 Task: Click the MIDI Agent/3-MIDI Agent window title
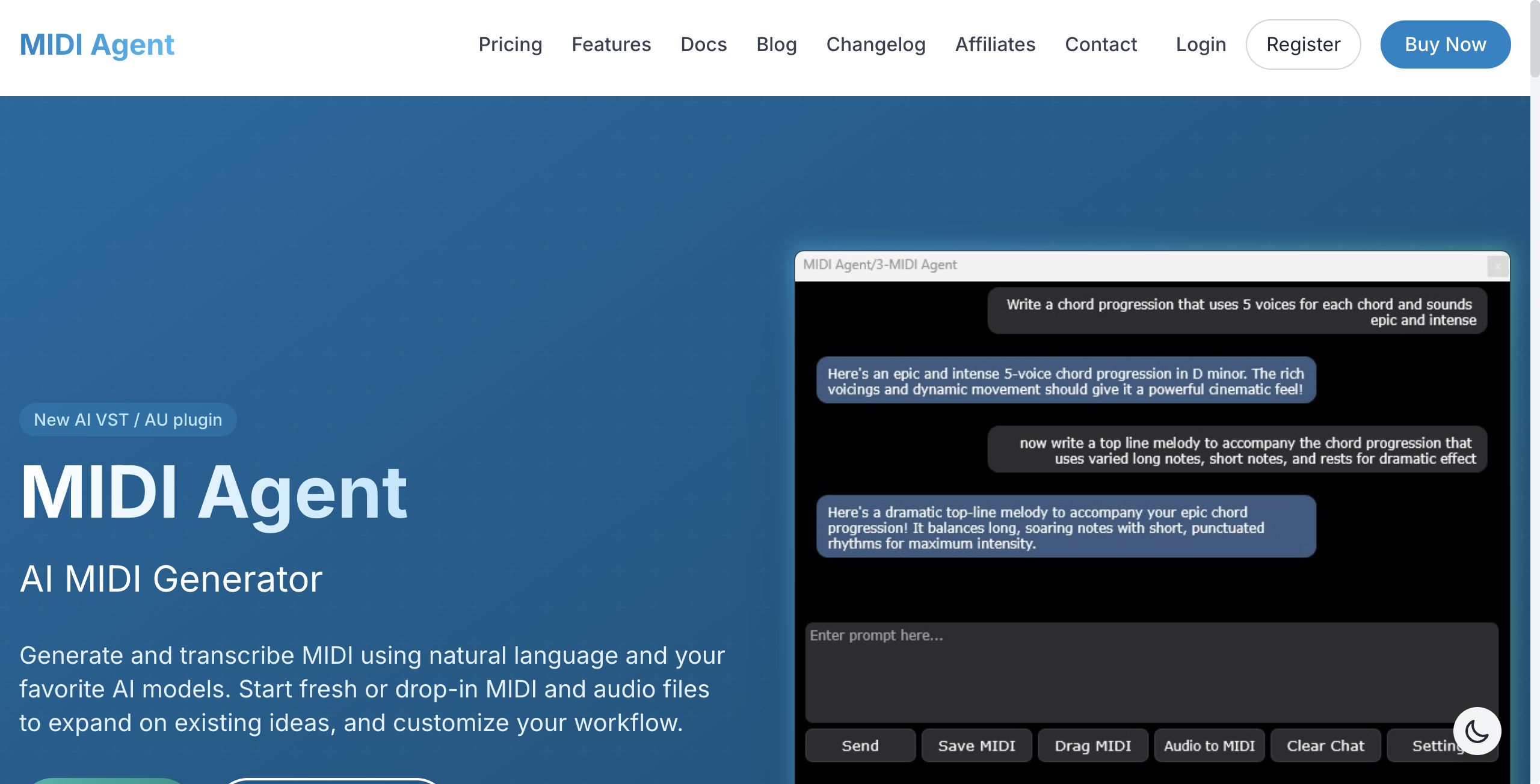(879, 265)
